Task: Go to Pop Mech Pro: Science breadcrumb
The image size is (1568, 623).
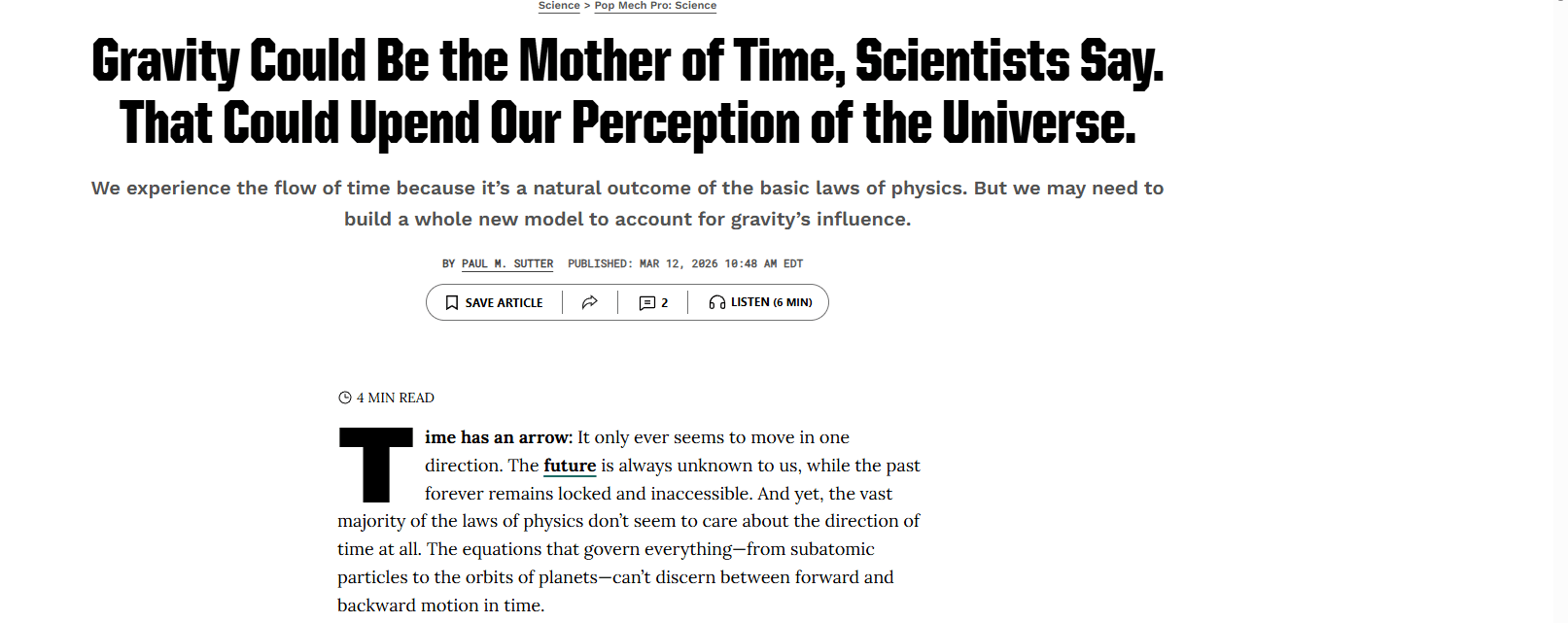Action: [655, 6]
